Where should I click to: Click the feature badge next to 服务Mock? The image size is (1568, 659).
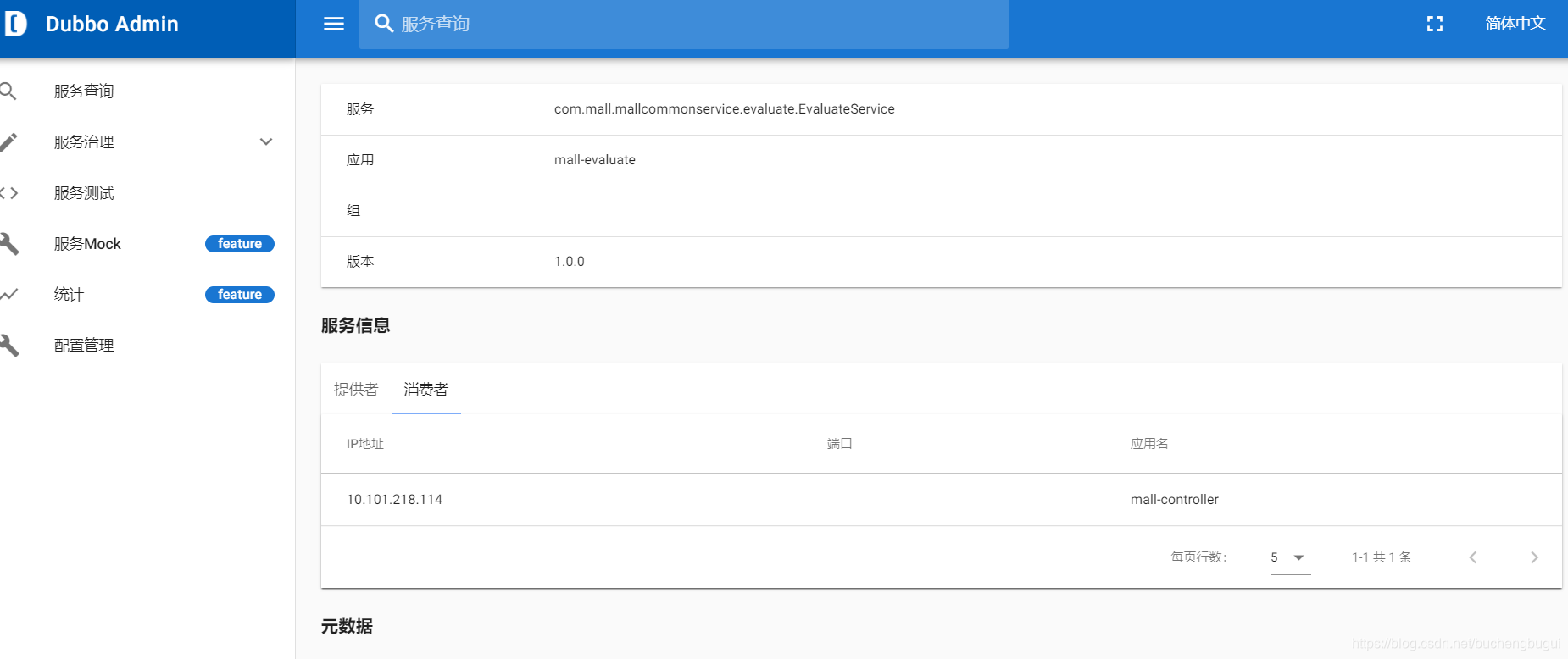[240, 244]
